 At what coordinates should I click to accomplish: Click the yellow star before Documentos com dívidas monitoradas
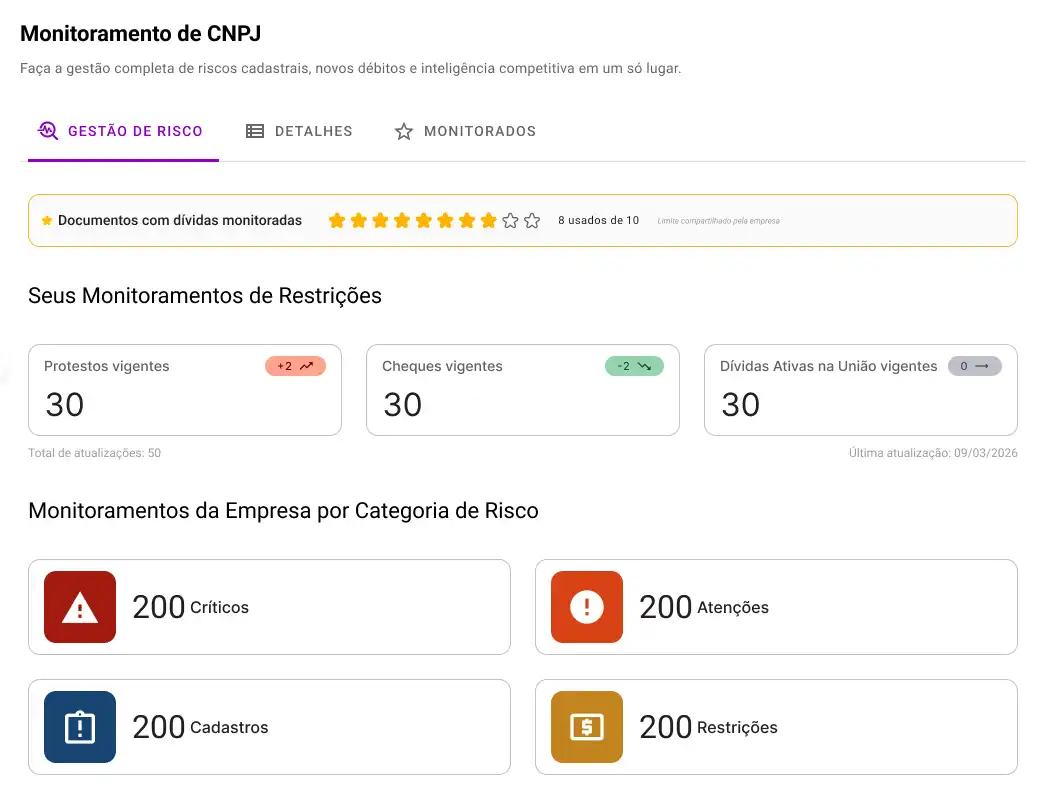pos(47,220)
